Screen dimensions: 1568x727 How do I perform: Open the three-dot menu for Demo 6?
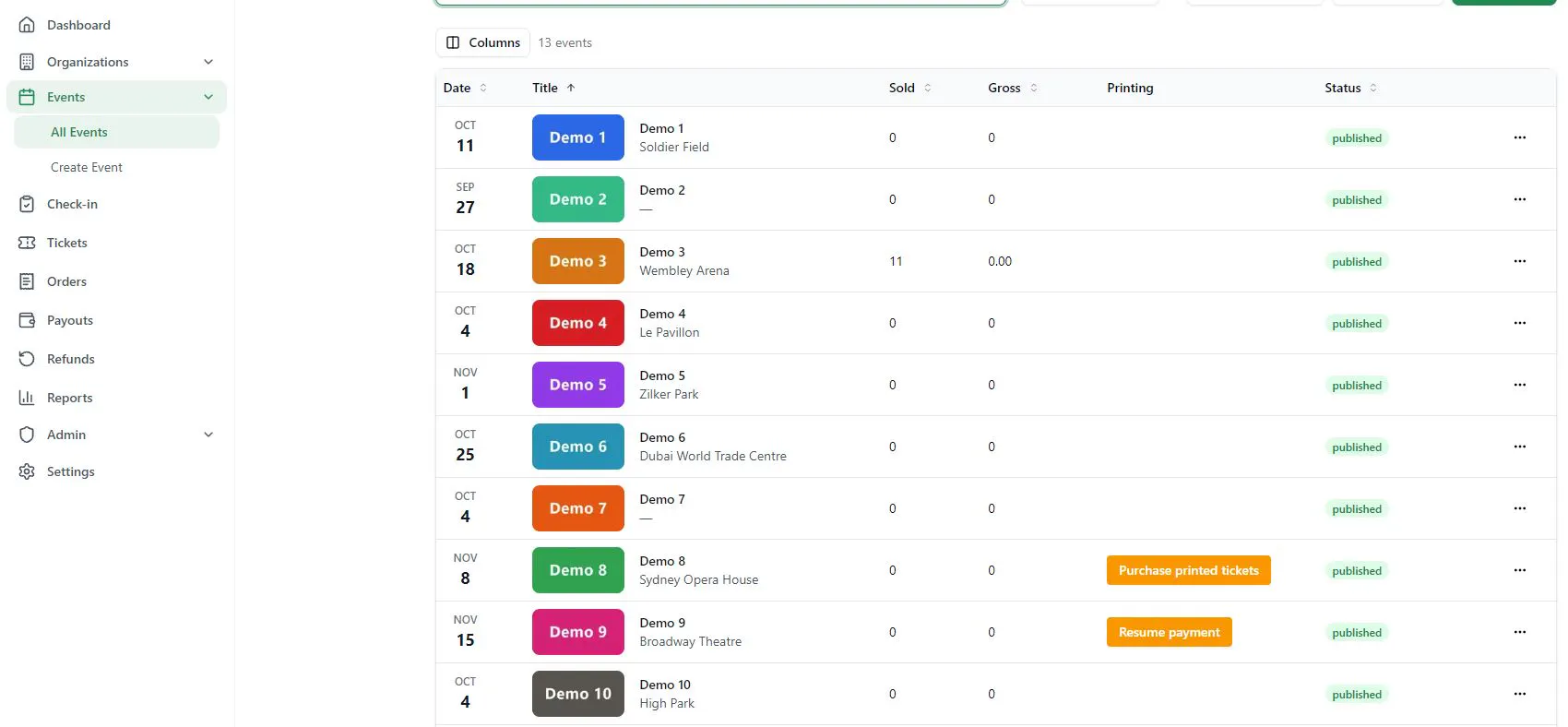point(1520,447)
